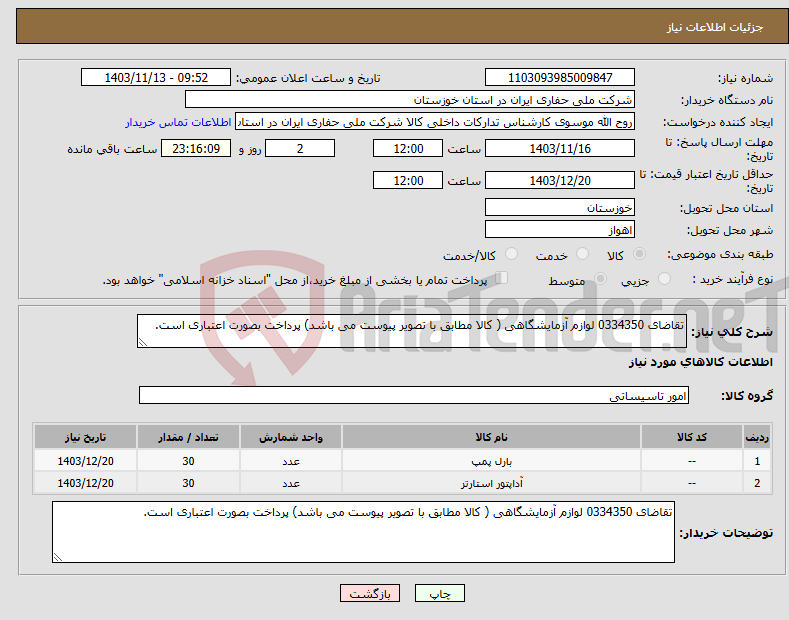Click resize handle of buyer notes textarea
The image size is (789, 620).
pos(58,557)
